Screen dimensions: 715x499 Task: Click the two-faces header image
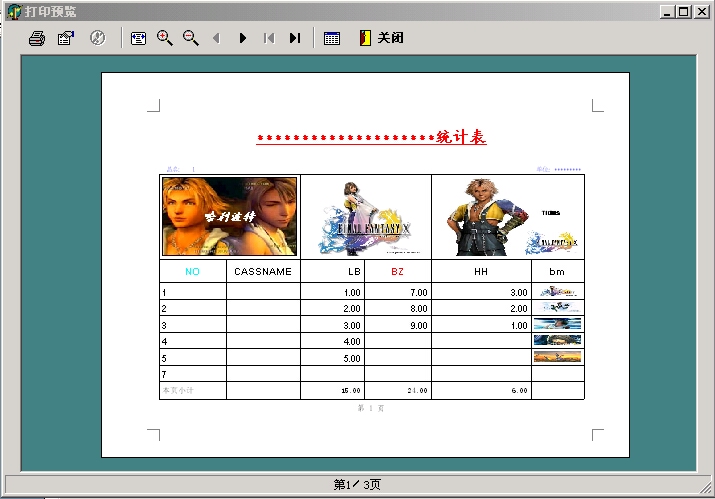click(229, 216)
